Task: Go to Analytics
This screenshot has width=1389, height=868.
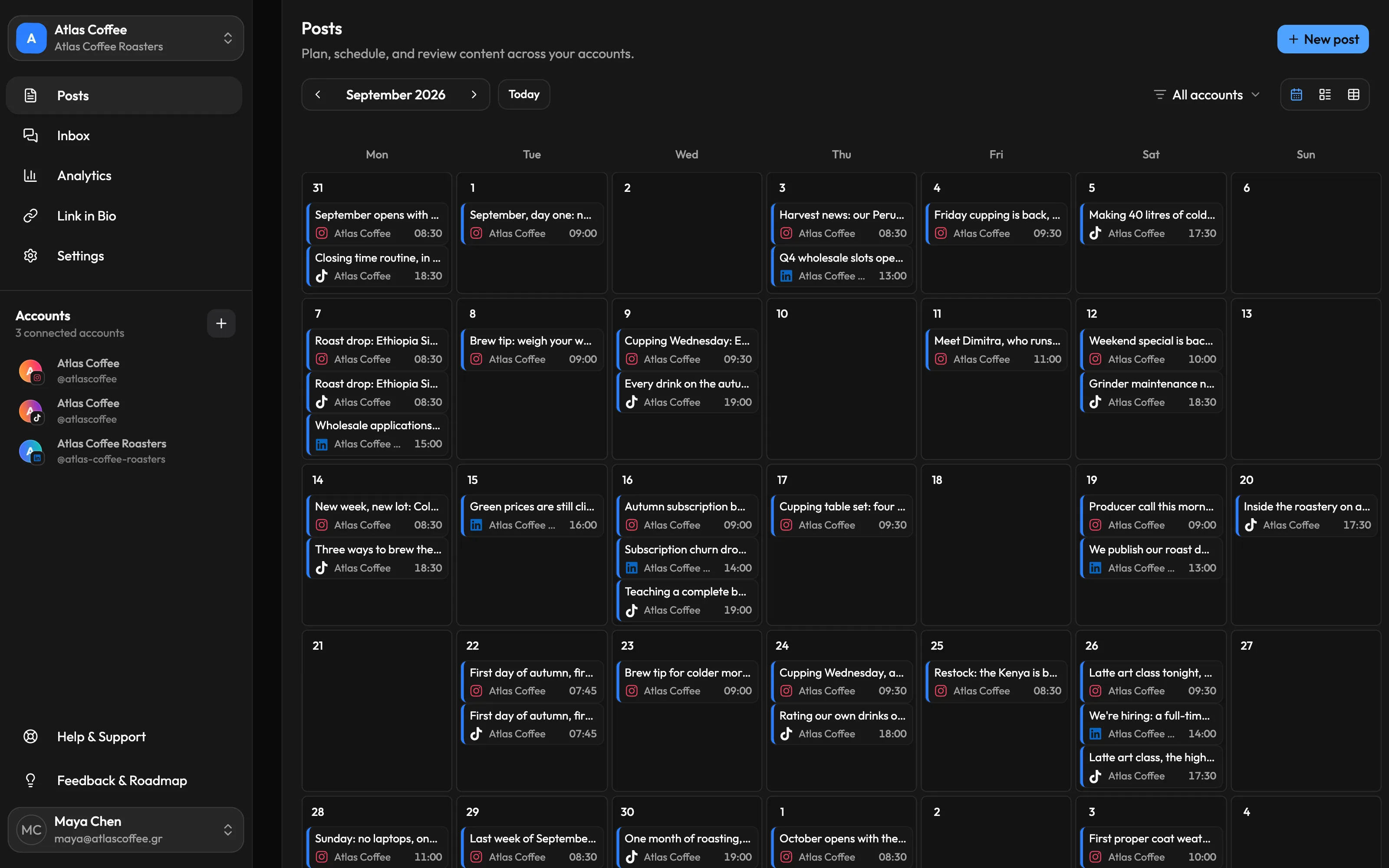Action: pos(124,176)
